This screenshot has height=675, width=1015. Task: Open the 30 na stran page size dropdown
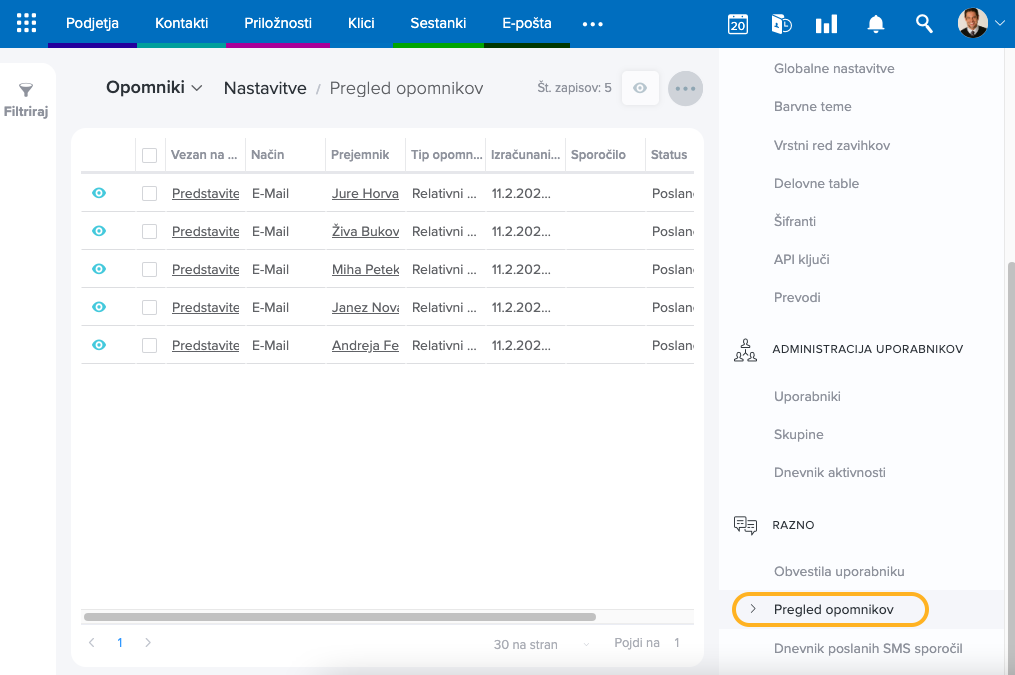(x=542, y=644)
